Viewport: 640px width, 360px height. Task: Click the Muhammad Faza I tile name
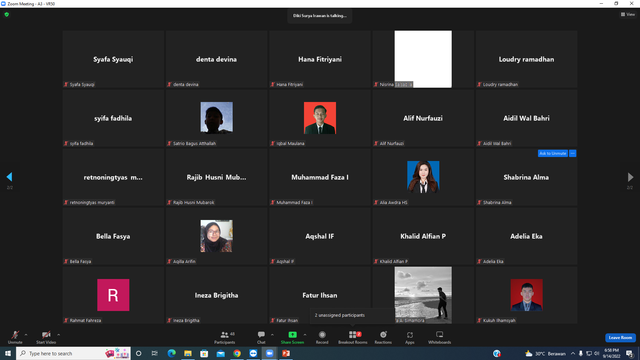(x=320, y=177)
